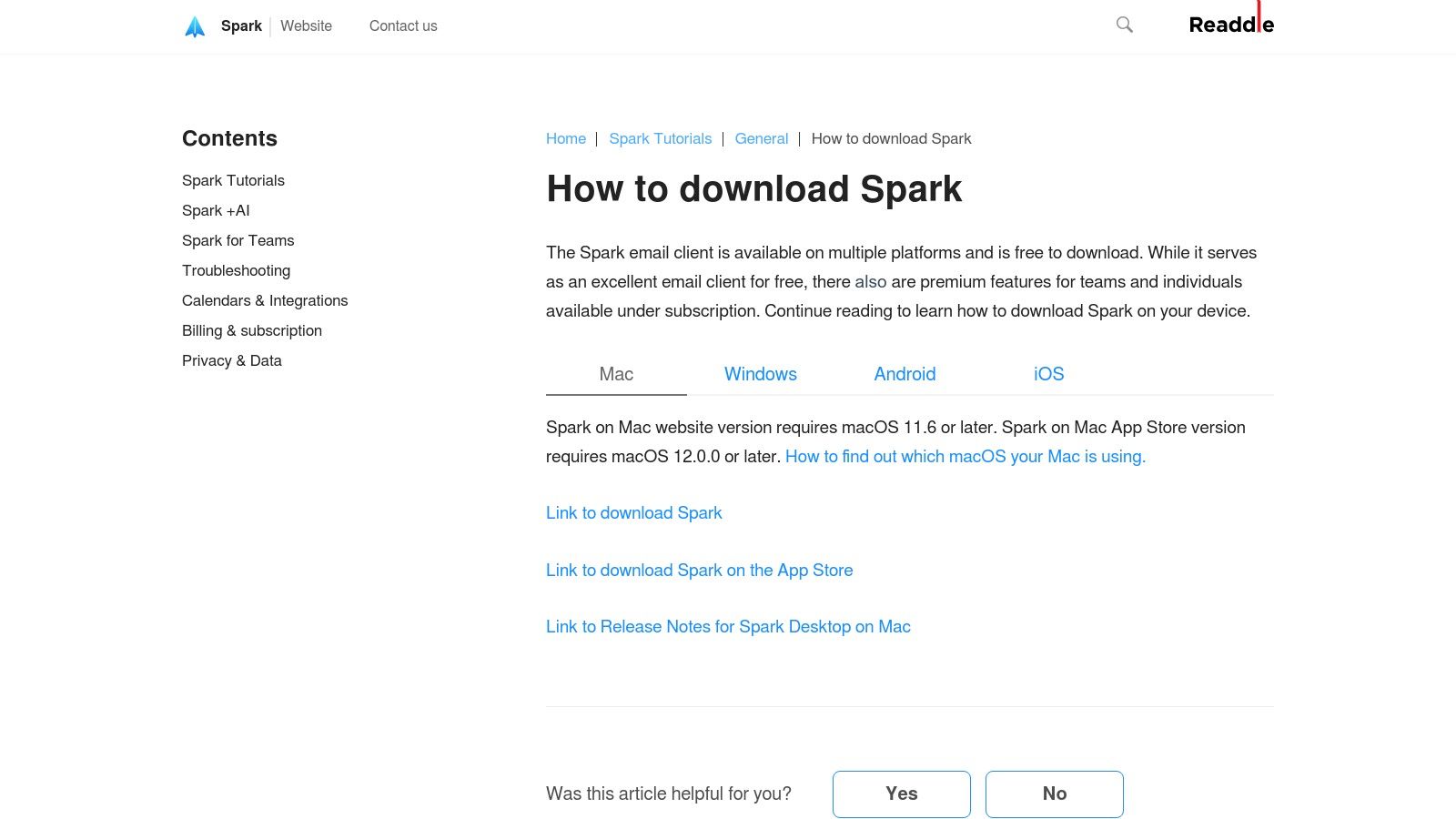1456x819 pixels.
Task: Go to Home breadcrumb
Action: click(565, 139)
